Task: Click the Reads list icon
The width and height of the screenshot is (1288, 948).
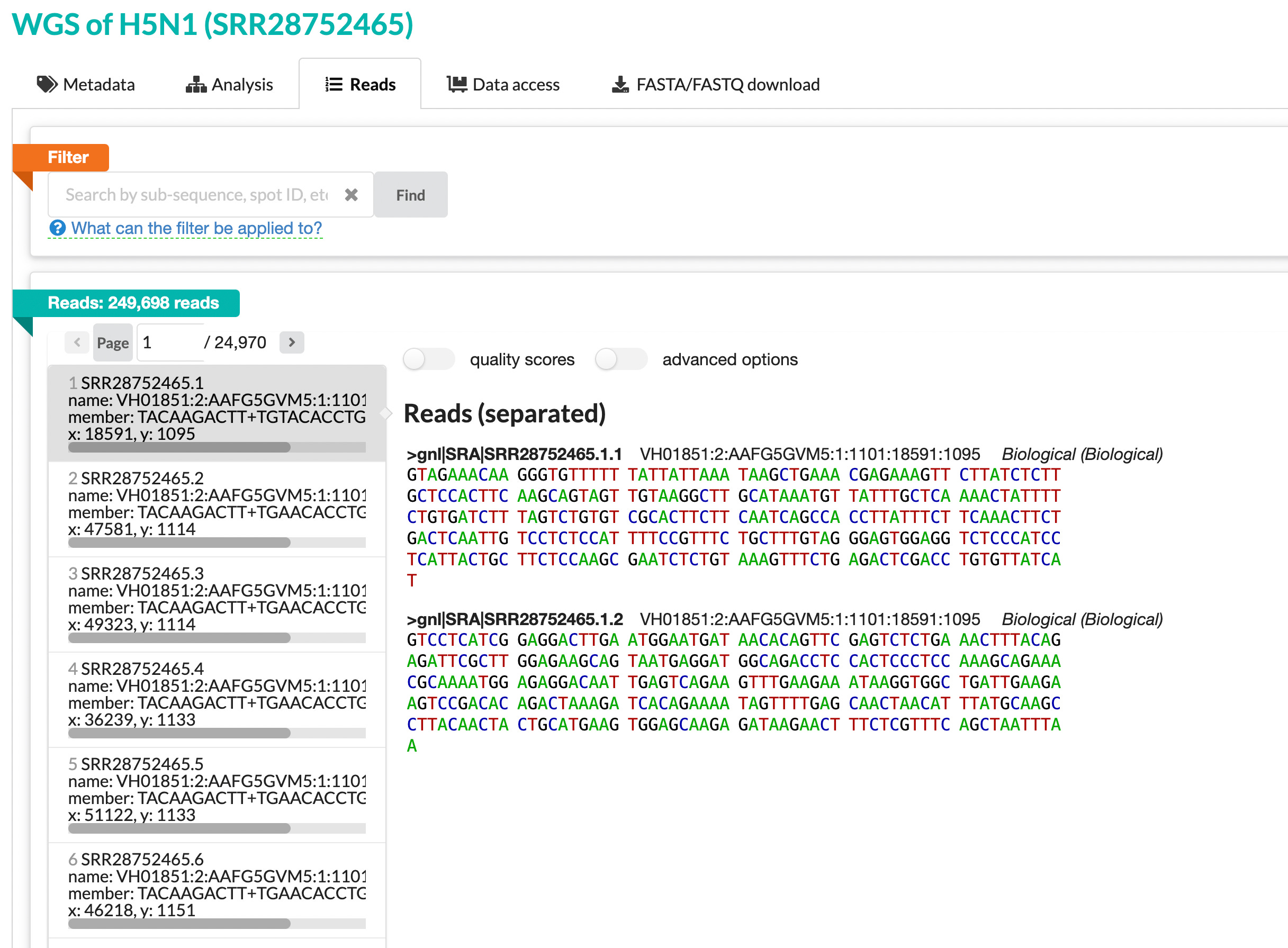Action: point(334,84)
